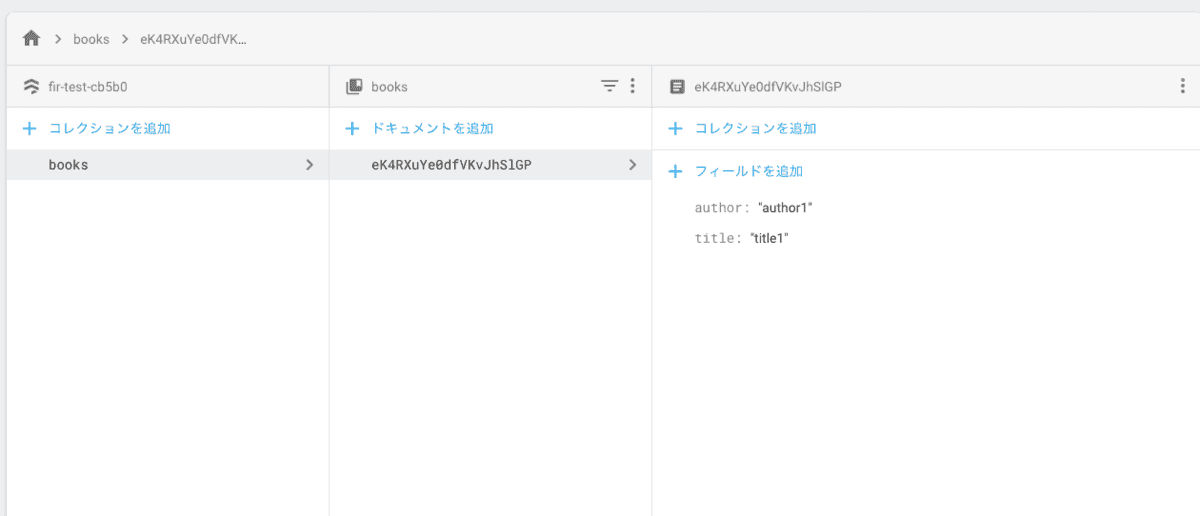Click the collection icon beside books header
Viewport: 1200px width, 516px height.
(354, 87)
